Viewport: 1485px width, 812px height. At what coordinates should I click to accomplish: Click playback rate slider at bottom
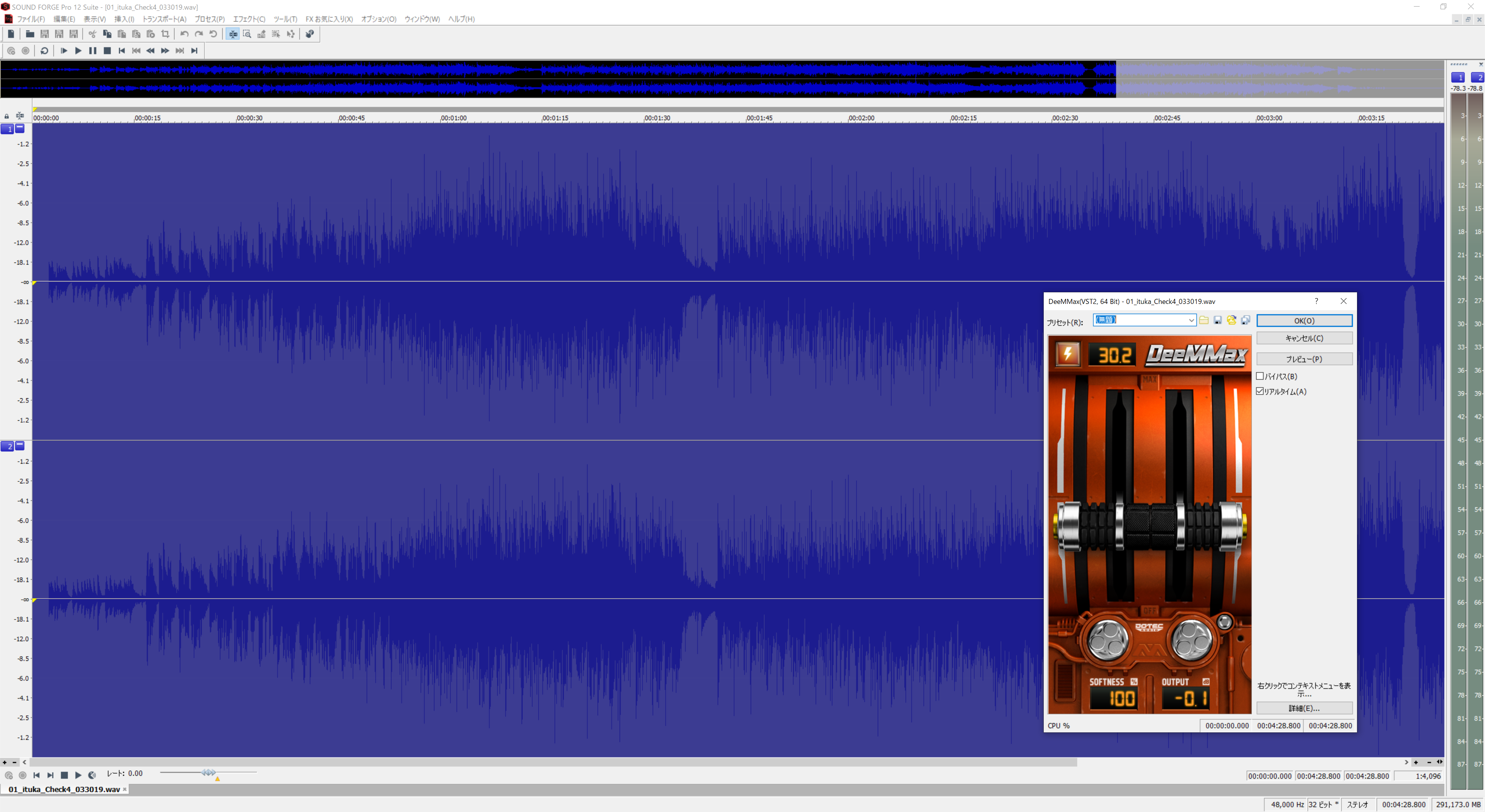208,773
